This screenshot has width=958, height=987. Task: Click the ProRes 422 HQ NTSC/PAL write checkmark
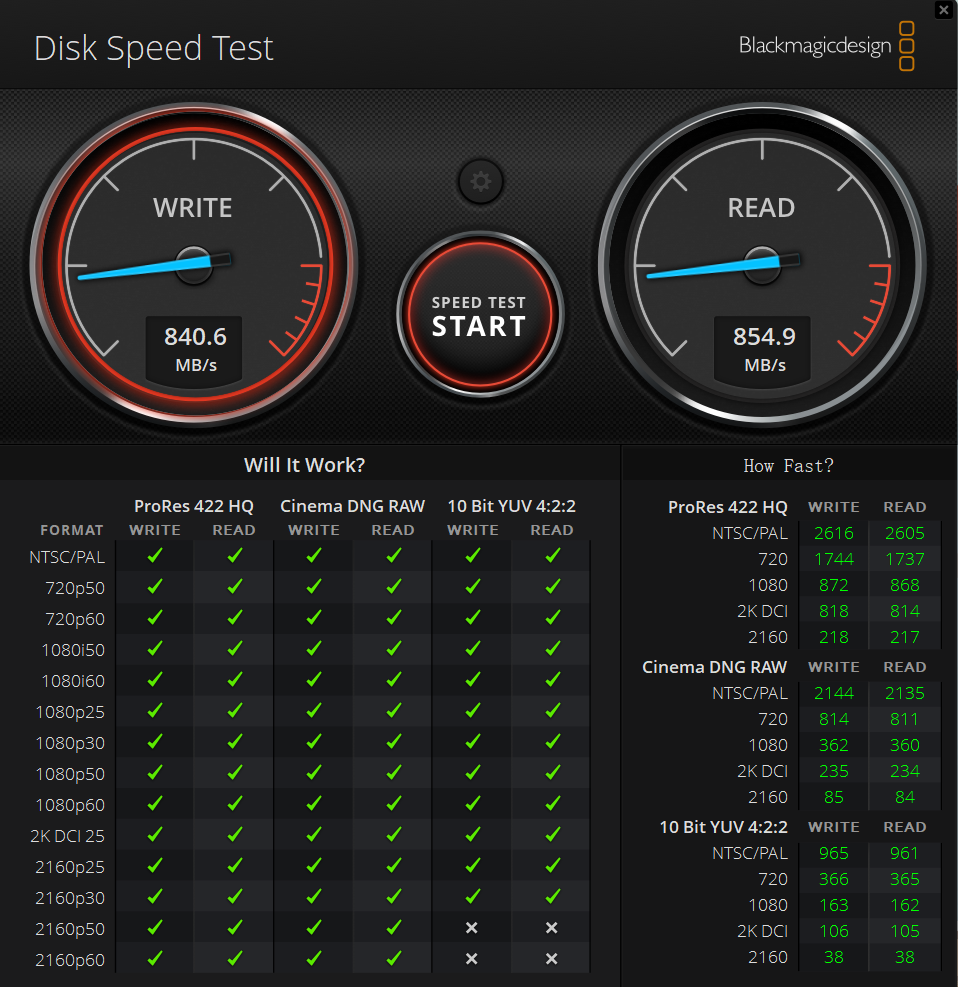click(155, 556)
